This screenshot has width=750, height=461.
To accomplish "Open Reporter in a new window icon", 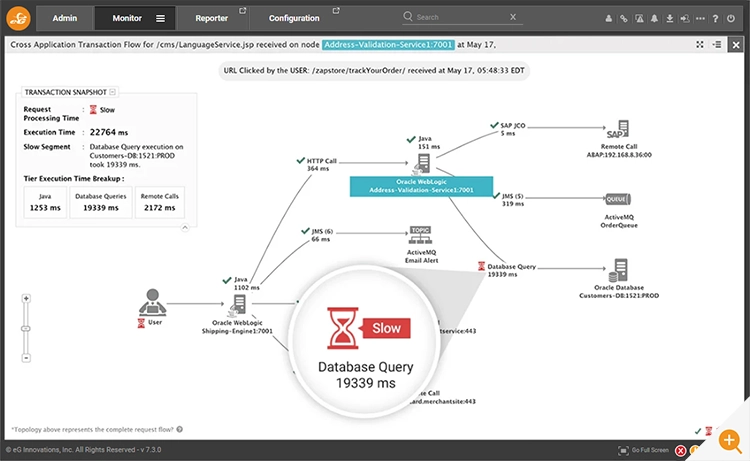I will 243,11.
